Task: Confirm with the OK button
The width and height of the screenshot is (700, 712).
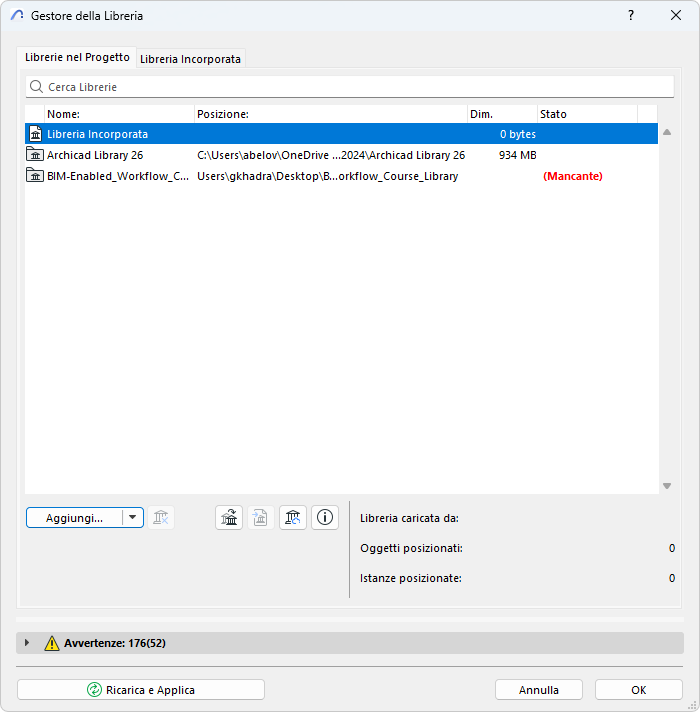Action: tap(639, 690)
